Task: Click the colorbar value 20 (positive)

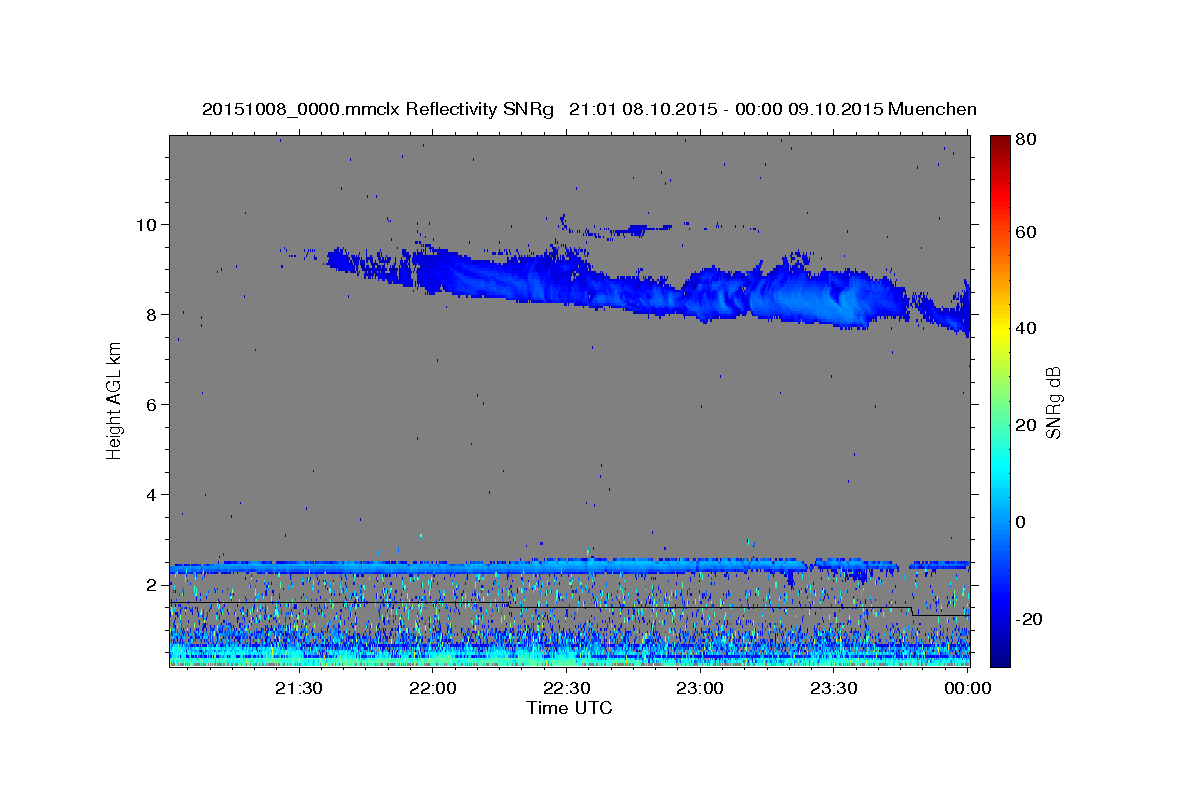Action: 1027,425
